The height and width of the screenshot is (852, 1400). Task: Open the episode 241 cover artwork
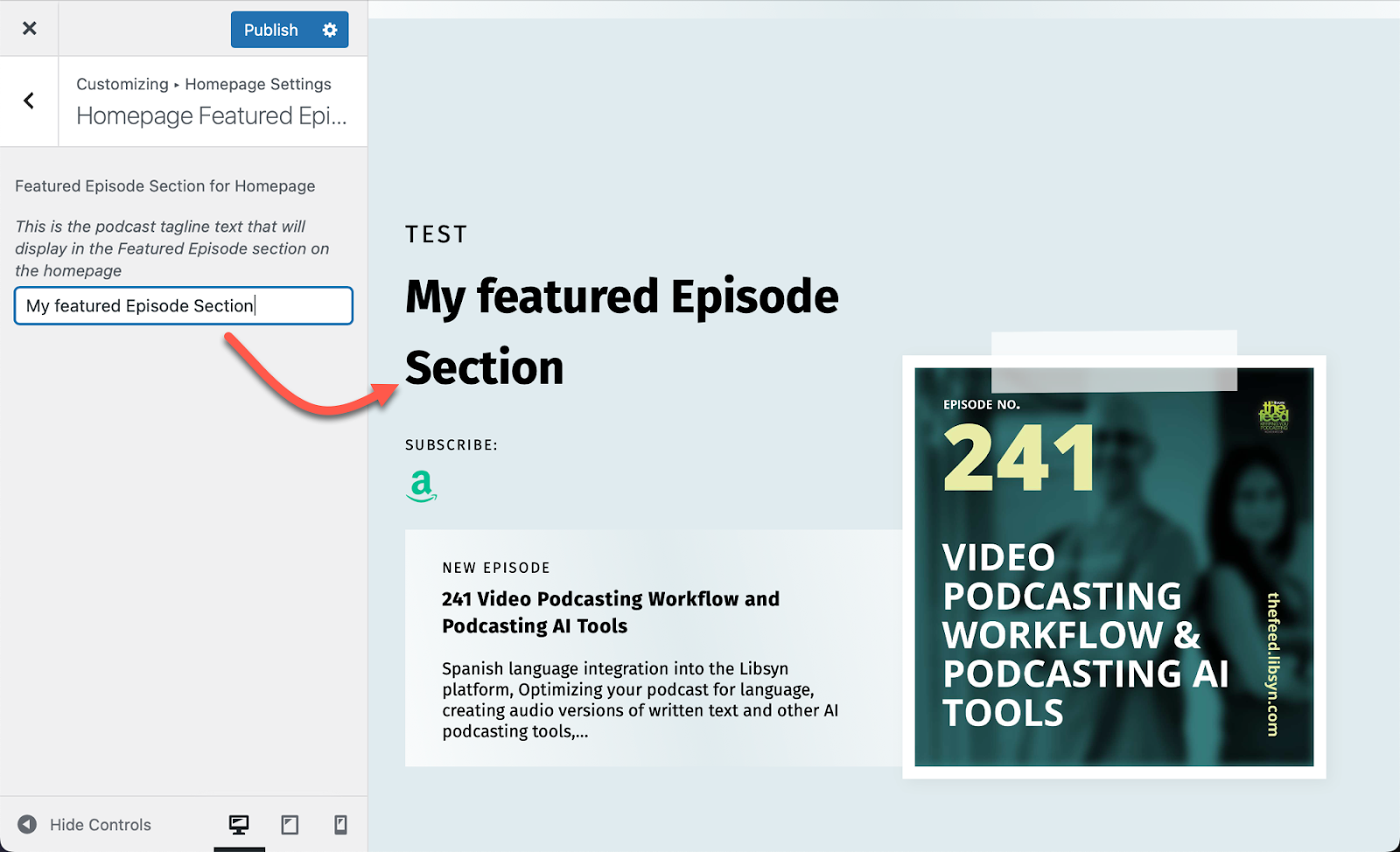[x=1114, y=567]
